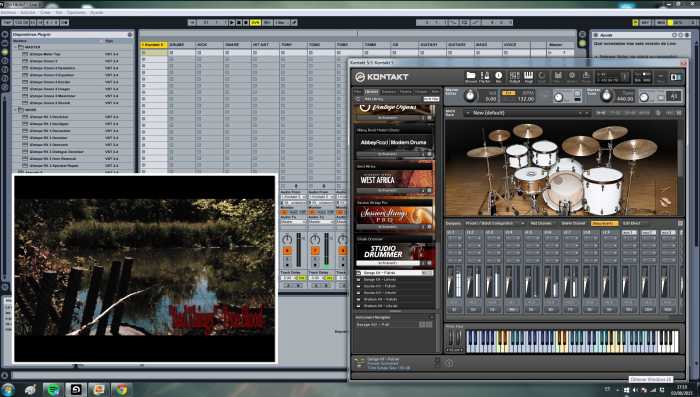
Task: Show the Kontakt Output mixer icon
Action: pos(514,76)
